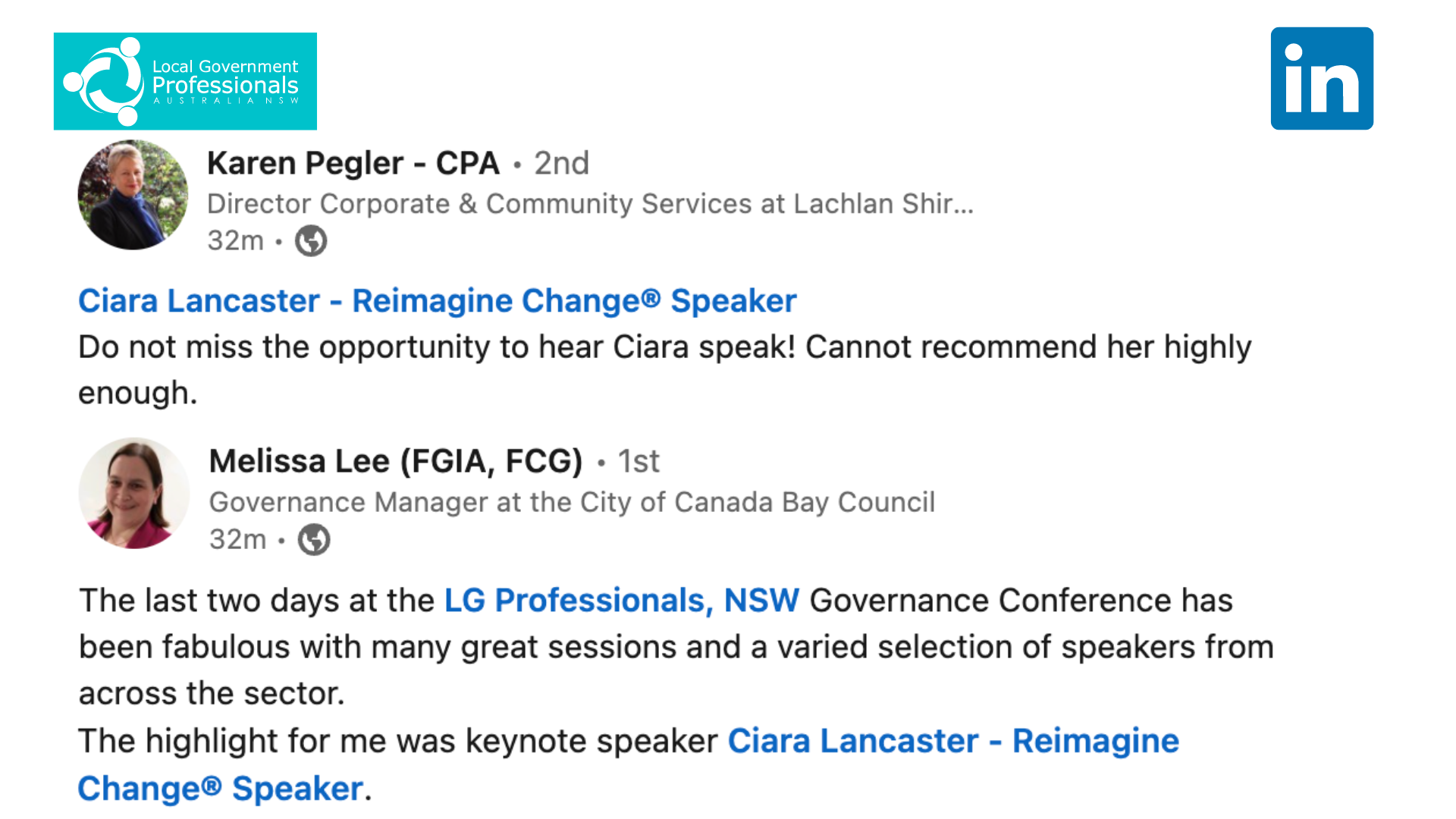Open Melissa Lee's profile photo
Viewport: 1456px width, 819px height.
(x=134, y=493)
